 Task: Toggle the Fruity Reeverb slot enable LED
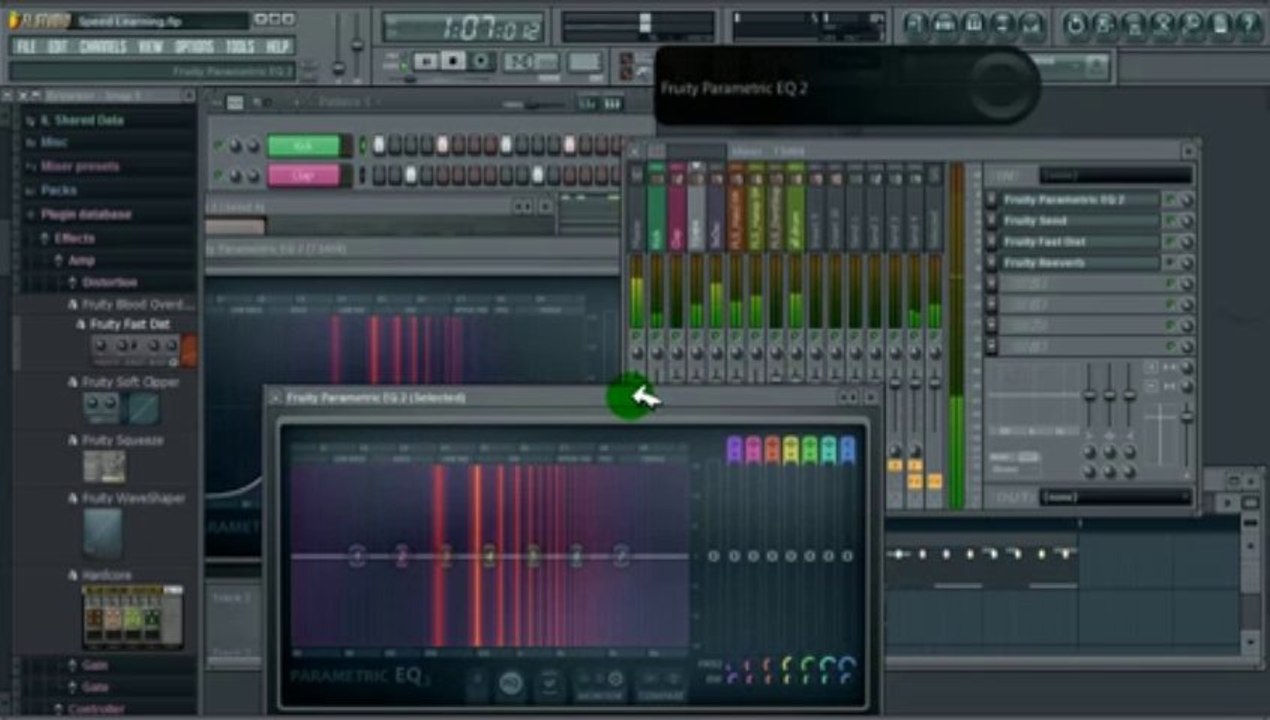pyautogui.click(x=1170, y=262)
